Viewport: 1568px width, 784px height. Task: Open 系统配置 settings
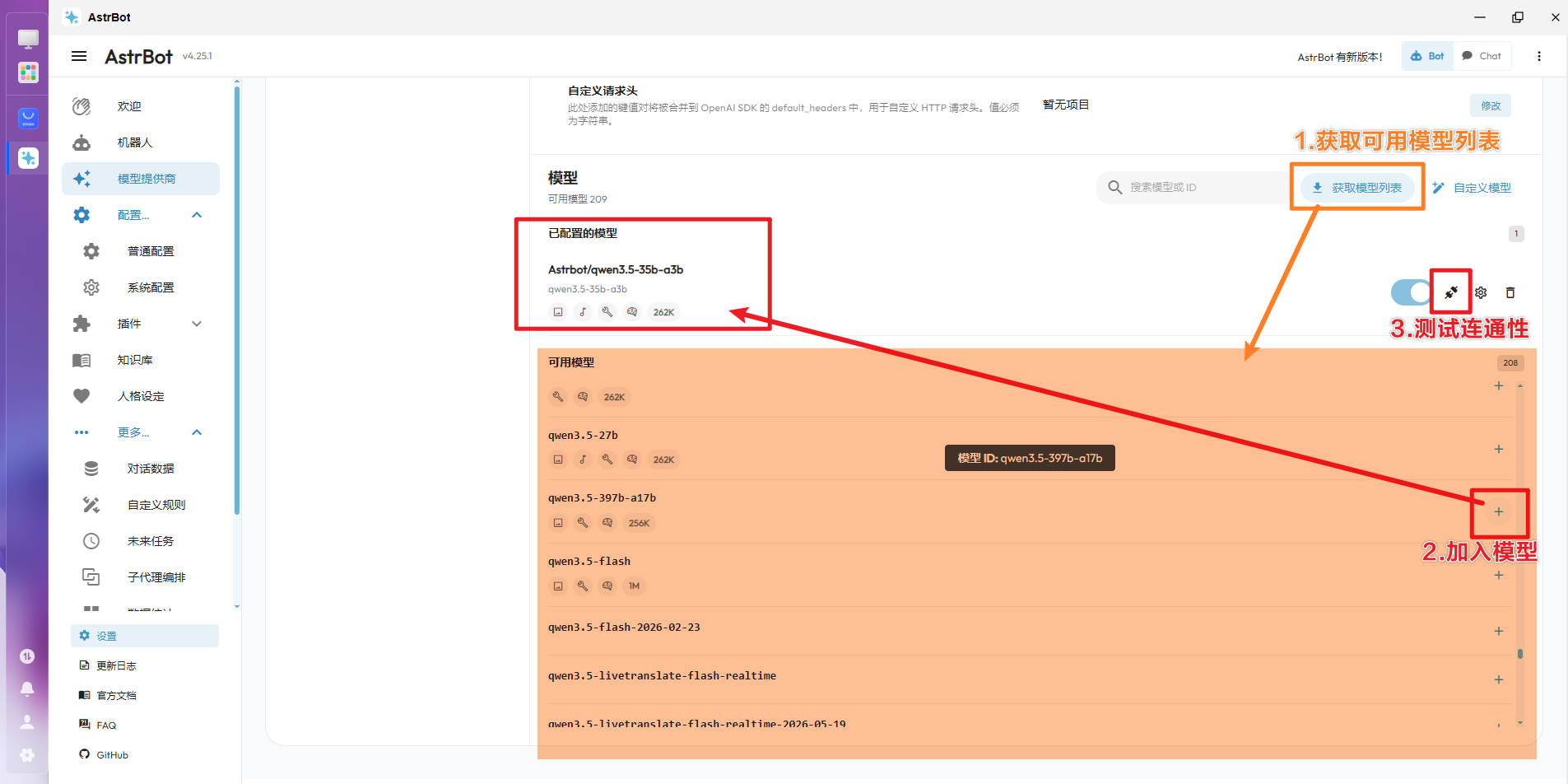tap(141, 287)
